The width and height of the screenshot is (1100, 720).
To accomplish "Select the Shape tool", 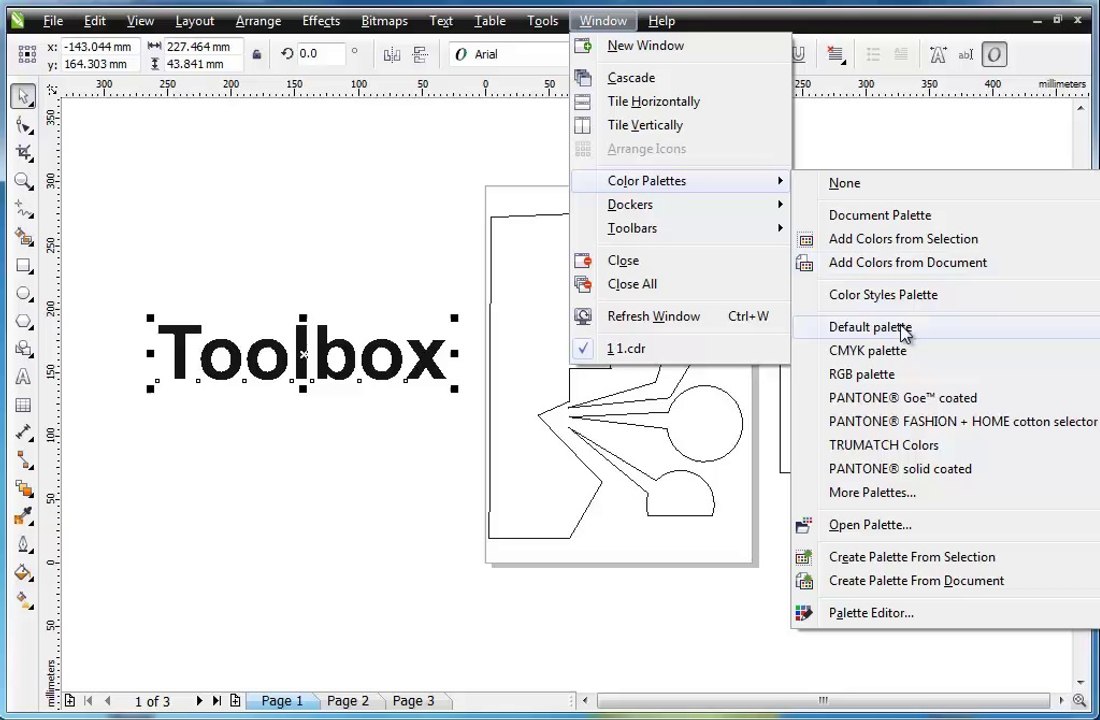I will click(x=23, y=126).
